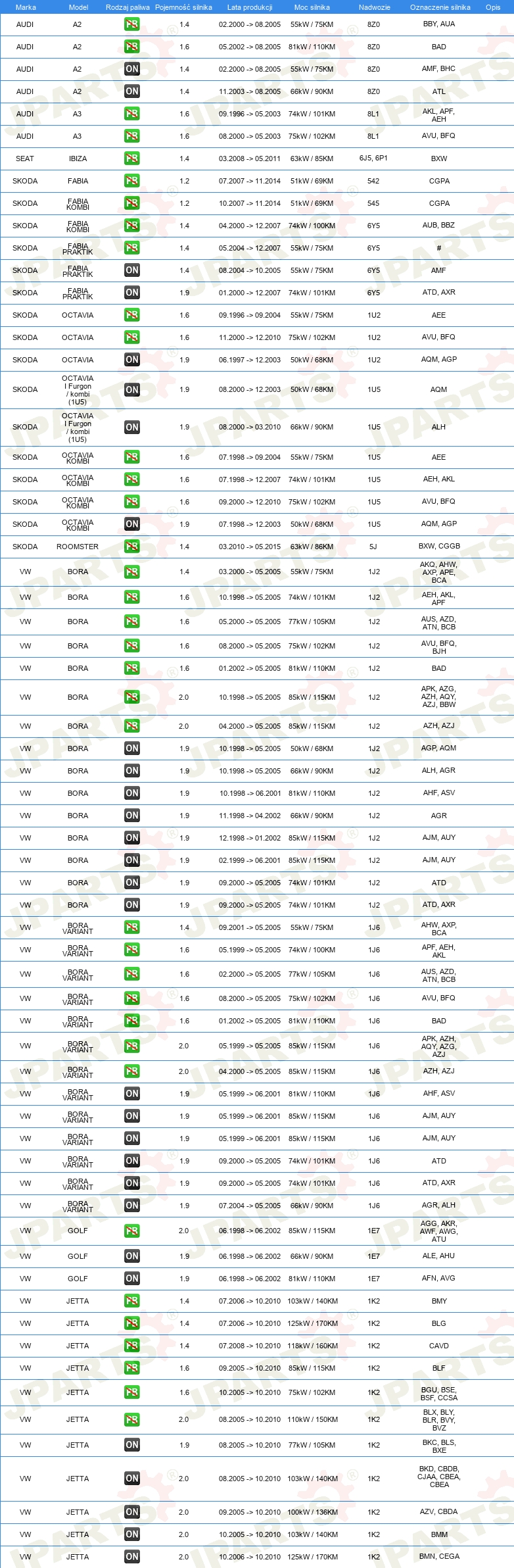
Task: Click the diesel icon for OCTAVIA I Furgon AQM
Action: click(x=131, y=390)
